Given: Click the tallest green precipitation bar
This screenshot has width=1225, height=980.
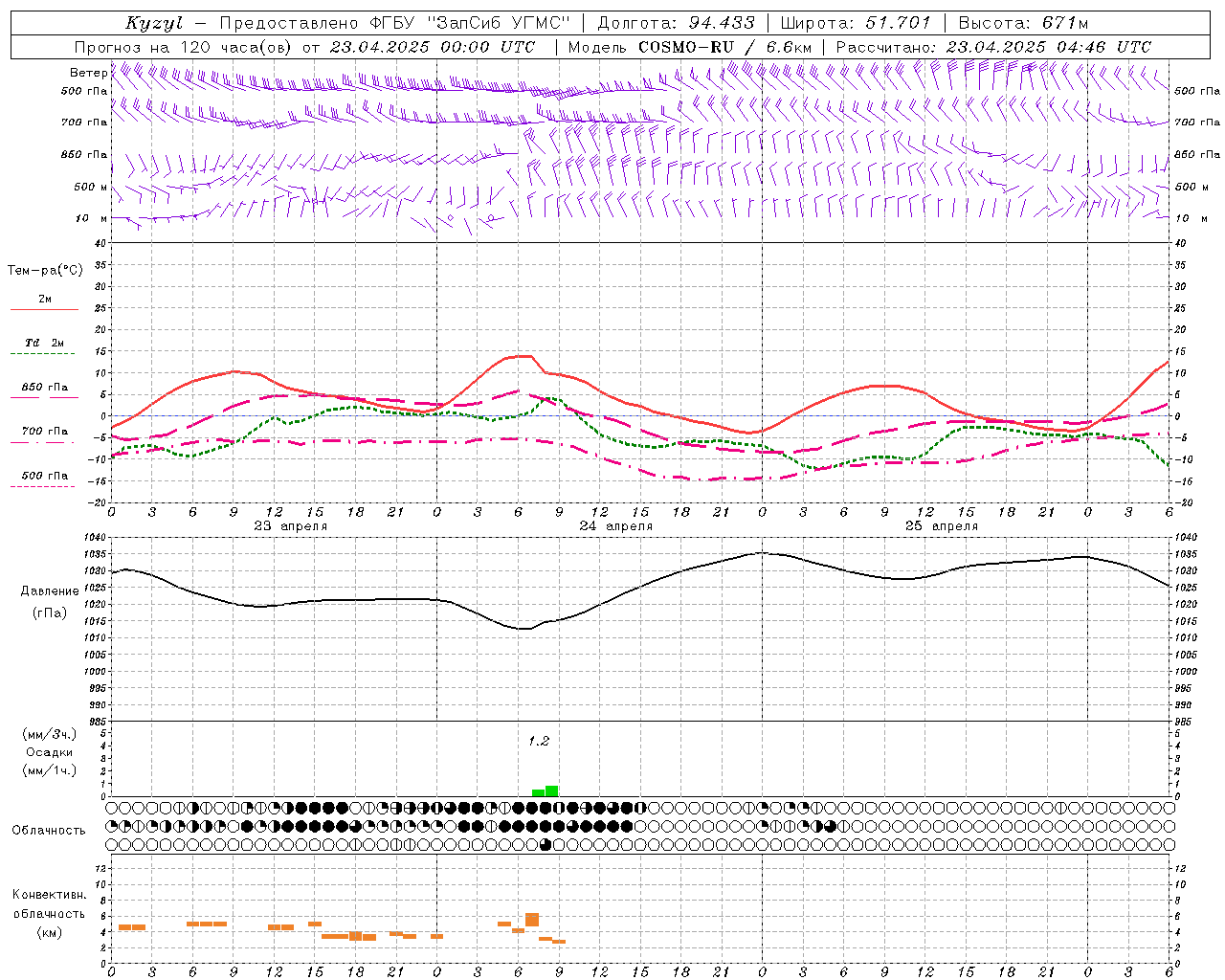Looking at the screenshot, I should [x=551, y=791].
